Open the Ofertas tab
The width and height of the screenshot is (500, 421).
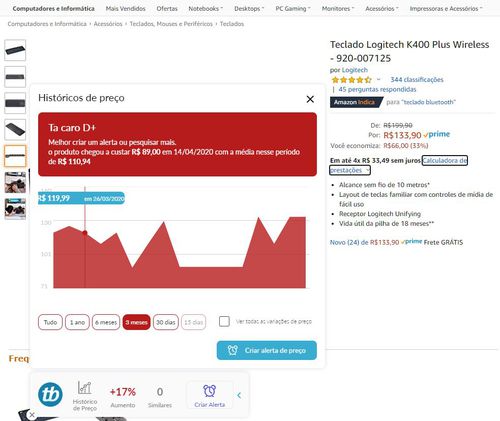click(167, 9)
